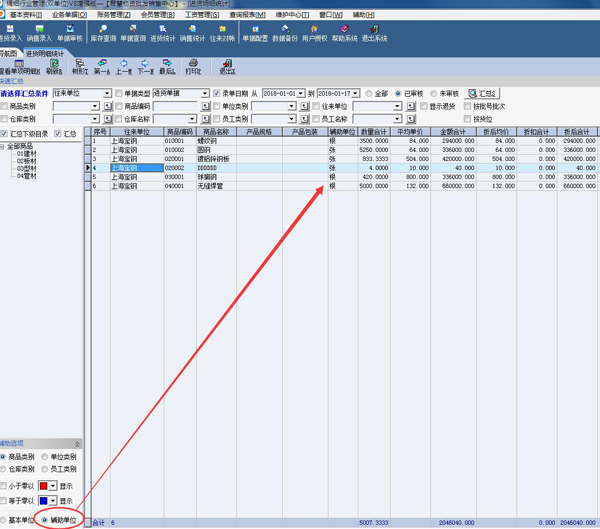This screenshot has width=600, height=529.
Task: Click the 退出系统 icon
Action: pos(374,33)
